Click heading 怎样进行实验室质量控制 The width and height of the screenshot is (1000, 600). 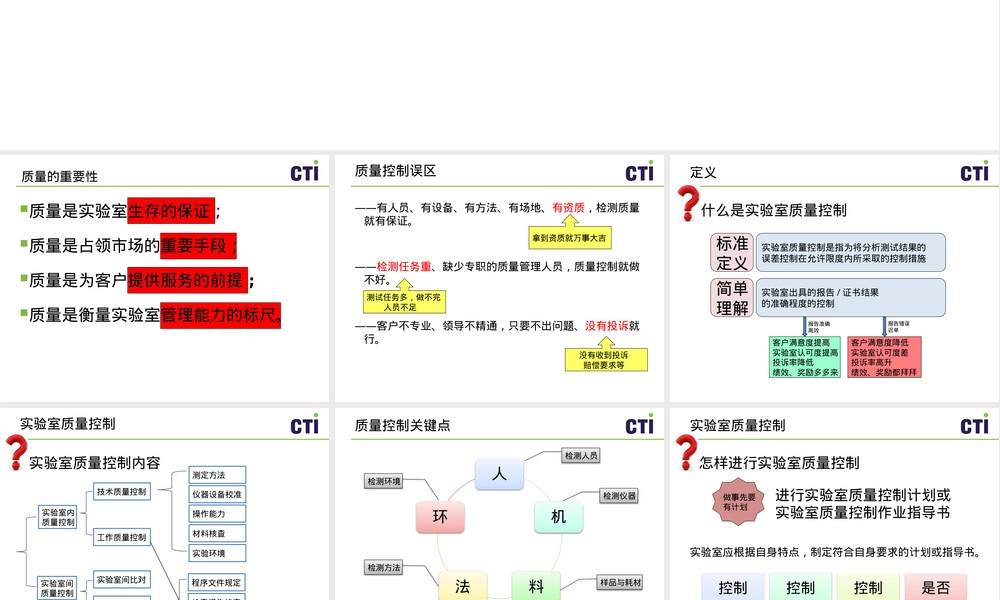[779, 463]
